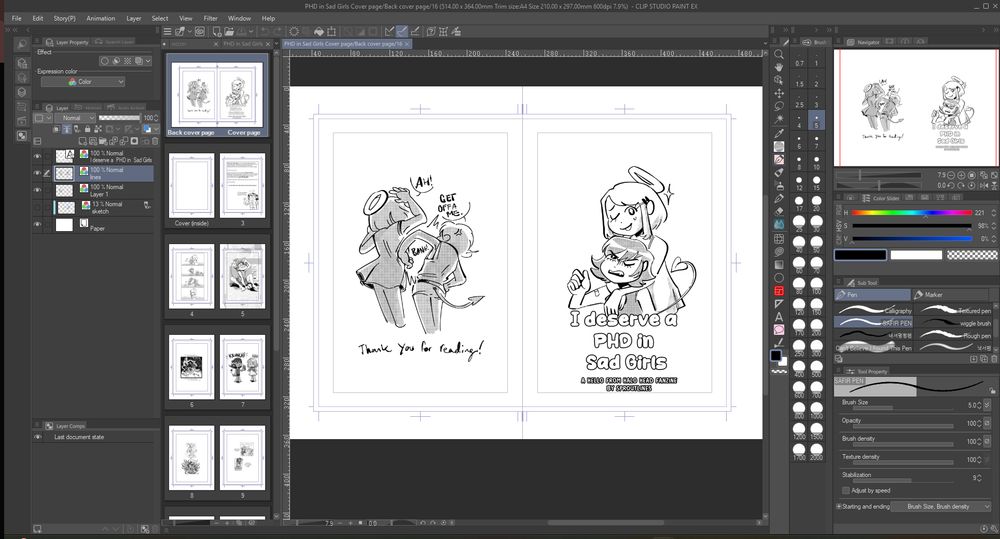Screen dimensions: 1000x539
Task: Toggle 'Last document state' layer comp eye
Action: click(38, 437)
